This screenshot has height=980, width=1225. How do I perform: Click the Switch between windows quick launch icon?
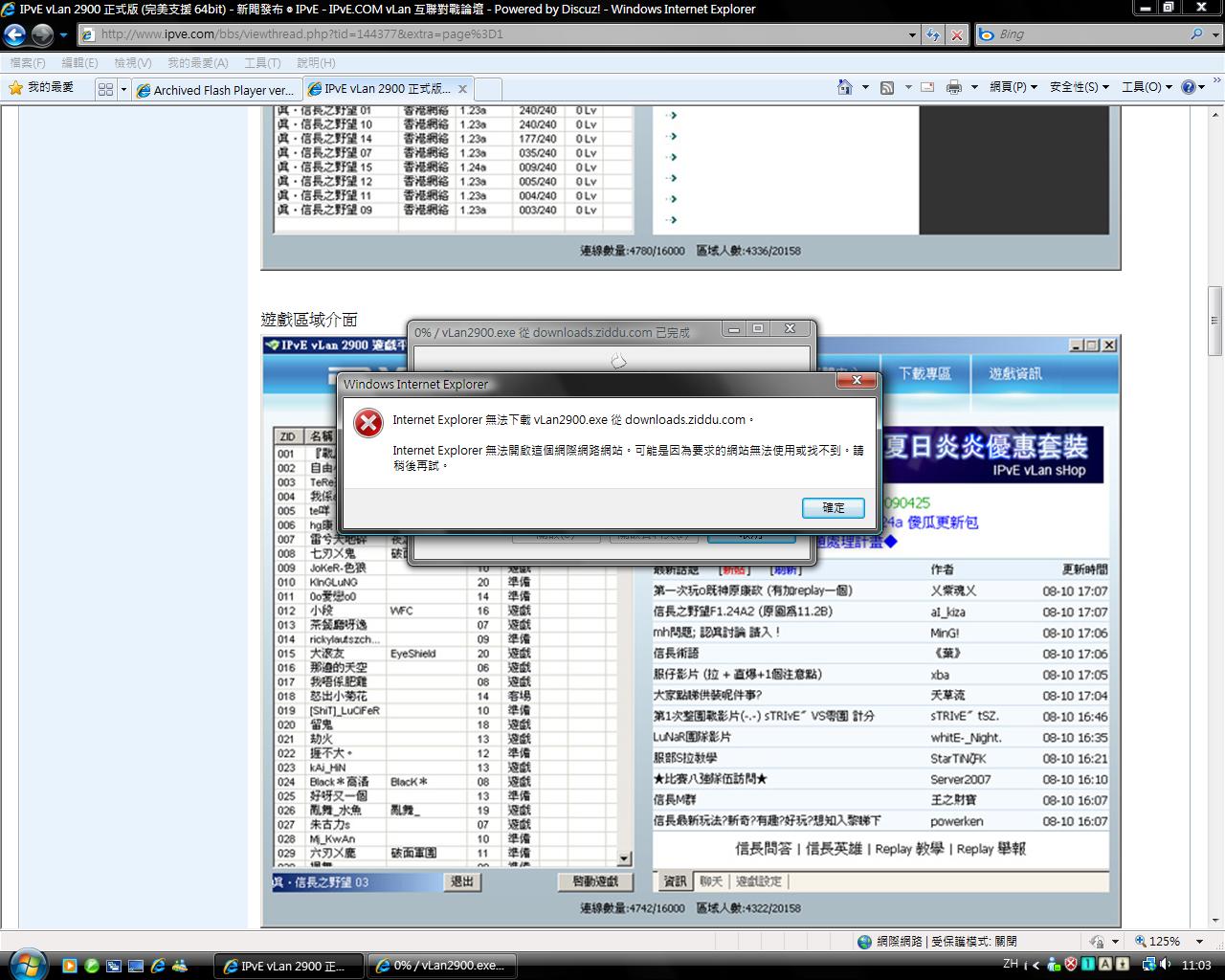pos(113,966)
